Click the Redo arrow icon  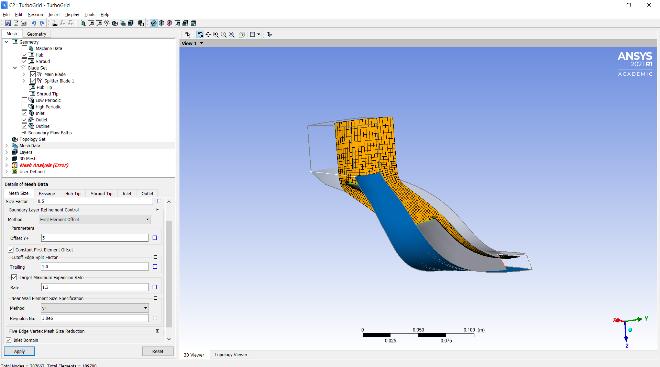(42, 23)
